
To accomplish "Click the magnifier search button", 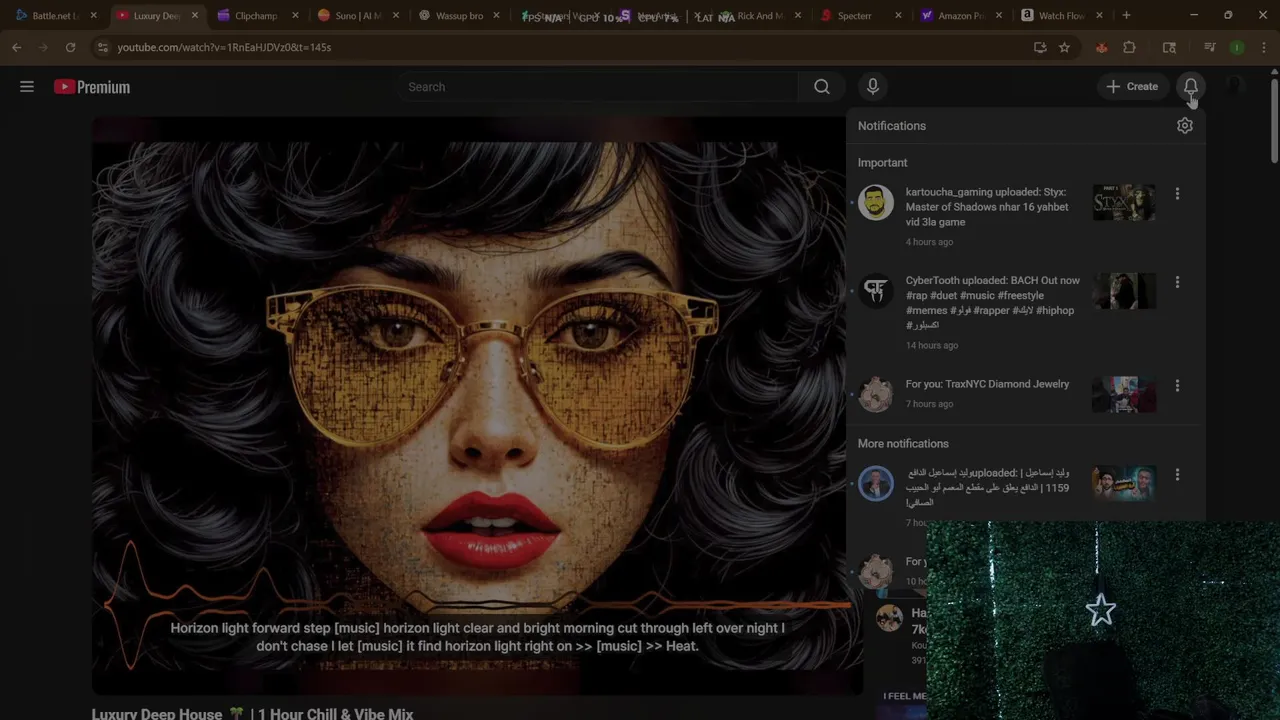I will point(822,87).
